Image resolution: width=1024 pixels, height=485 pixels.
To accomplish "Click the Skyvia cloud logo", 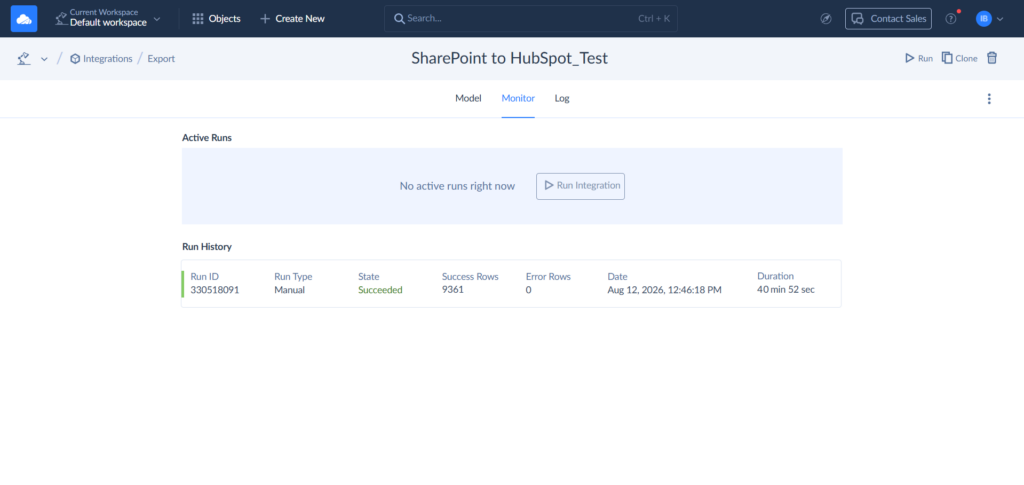I will [24, 18].
